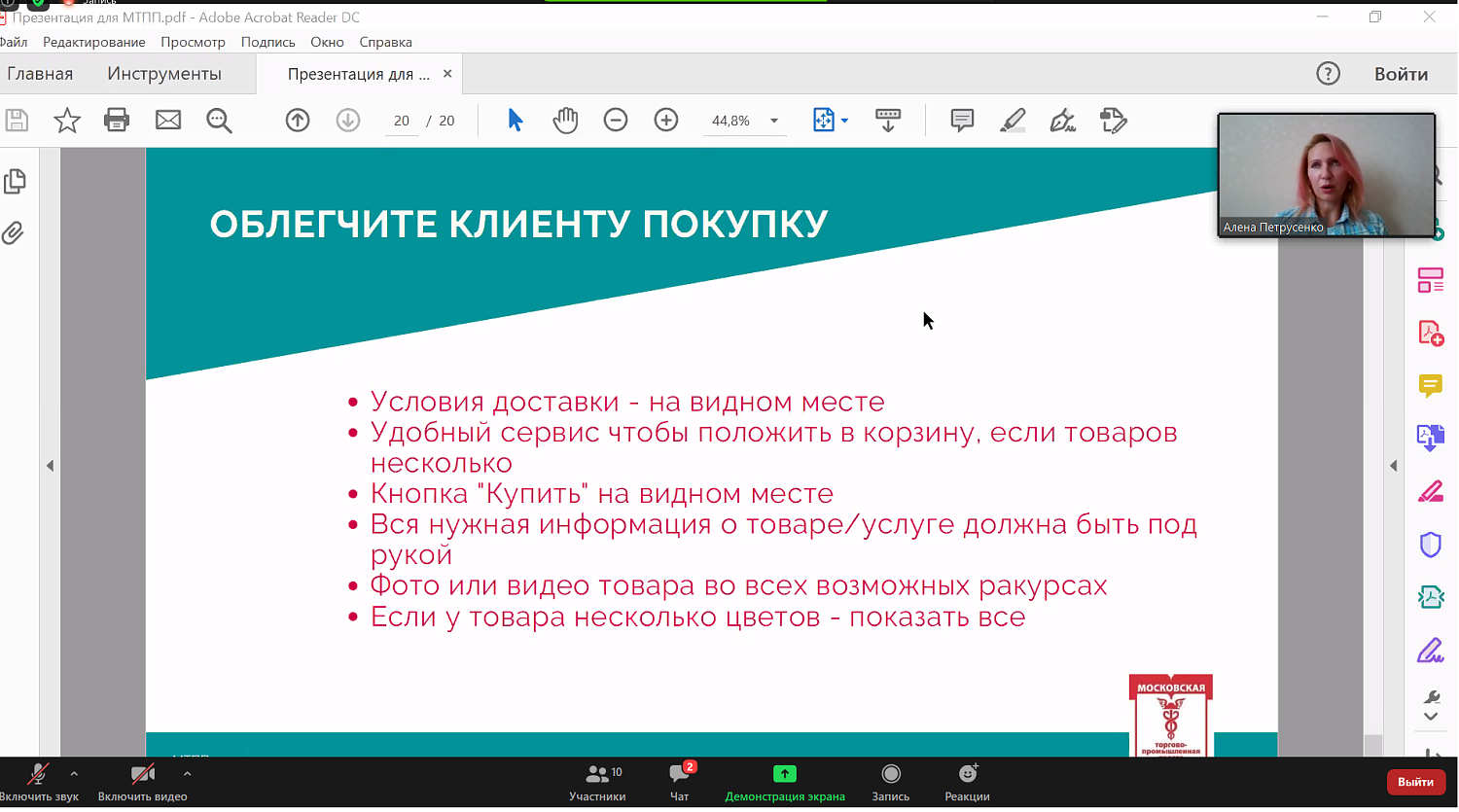Open the Участники participants list
This screenshot has width=1459, height=812.
tap(597, 784)
